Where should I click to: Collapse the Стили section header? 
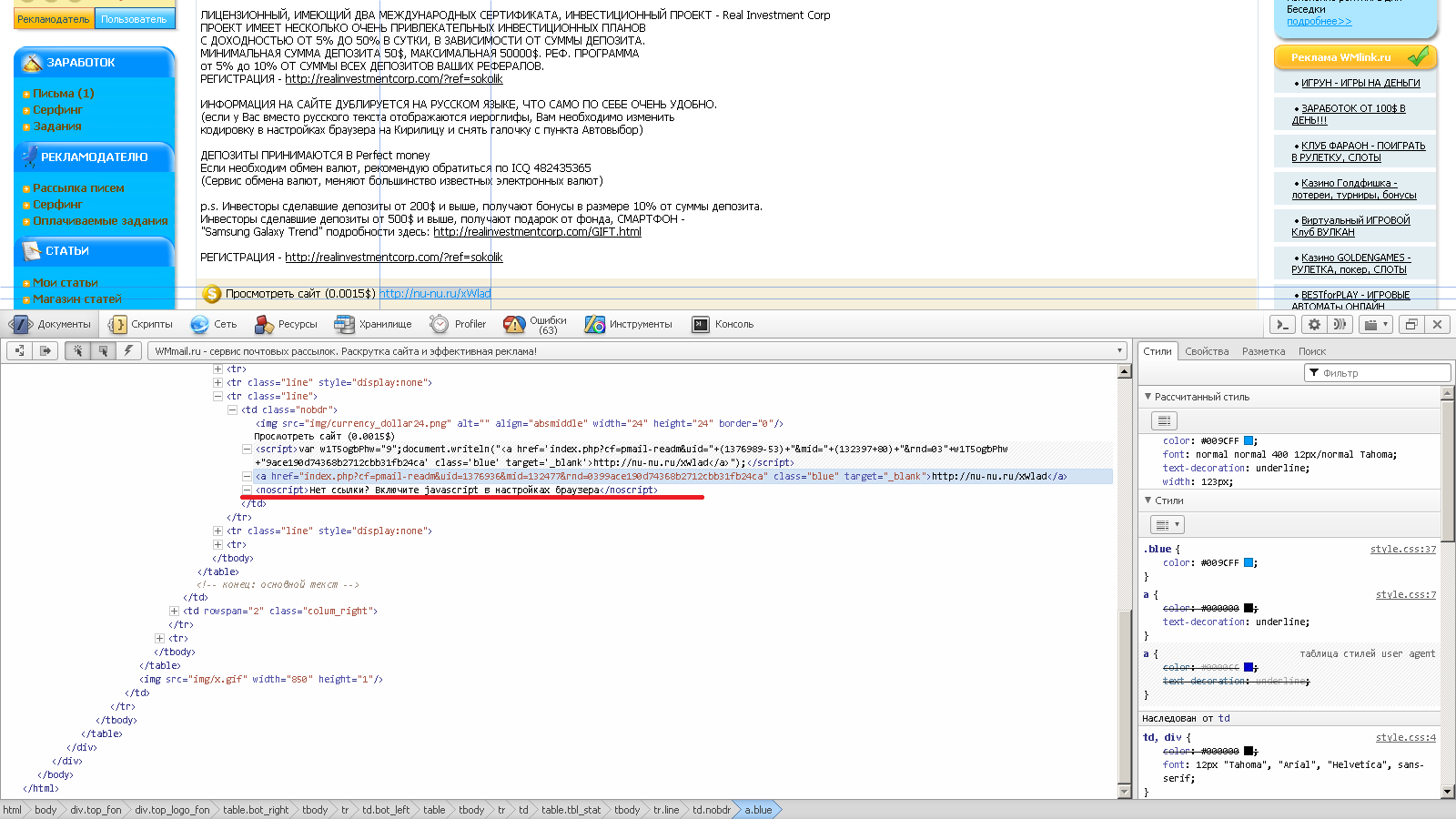pos(1289,500)
